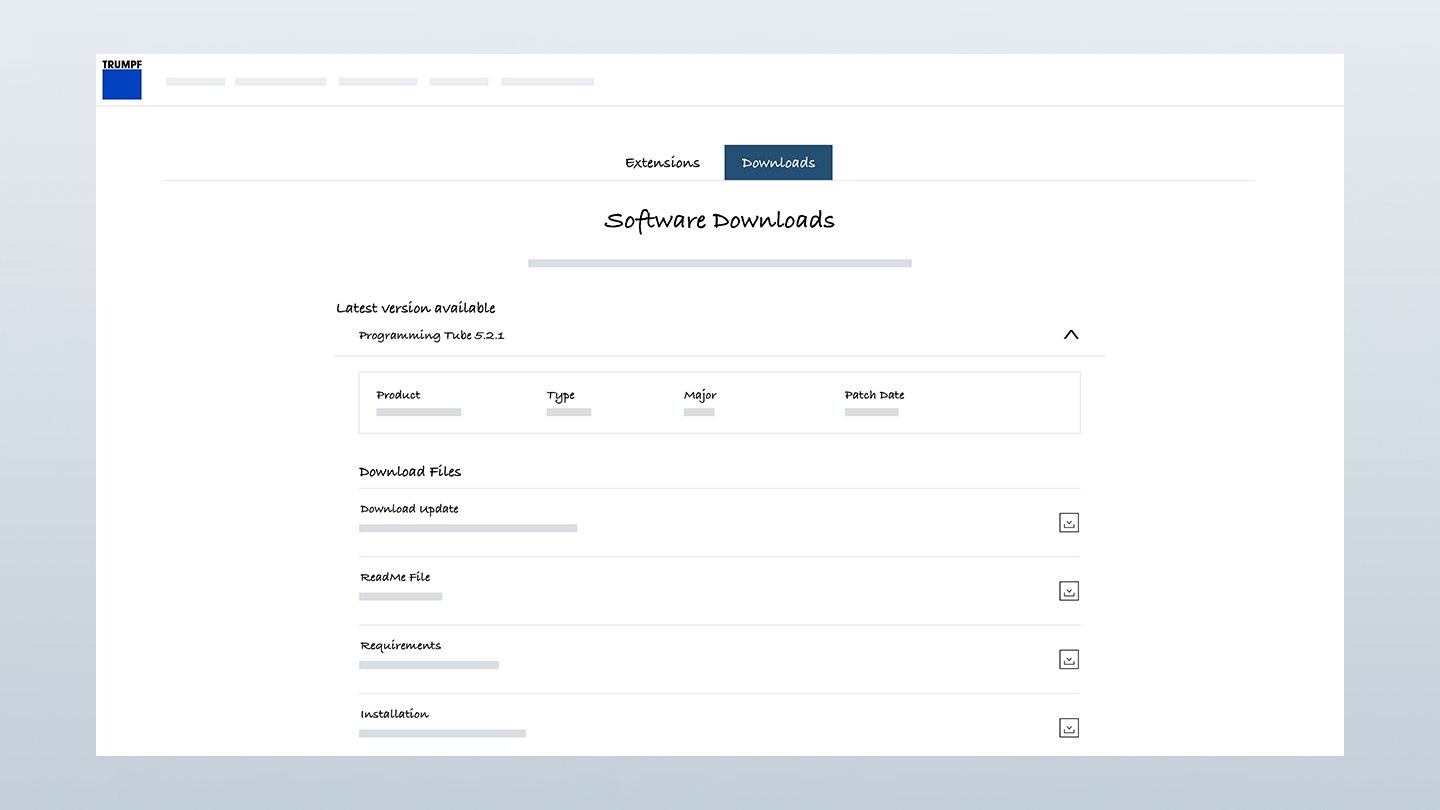
Task: Click the Installation entry title
Action: click(x=394, y=714)
